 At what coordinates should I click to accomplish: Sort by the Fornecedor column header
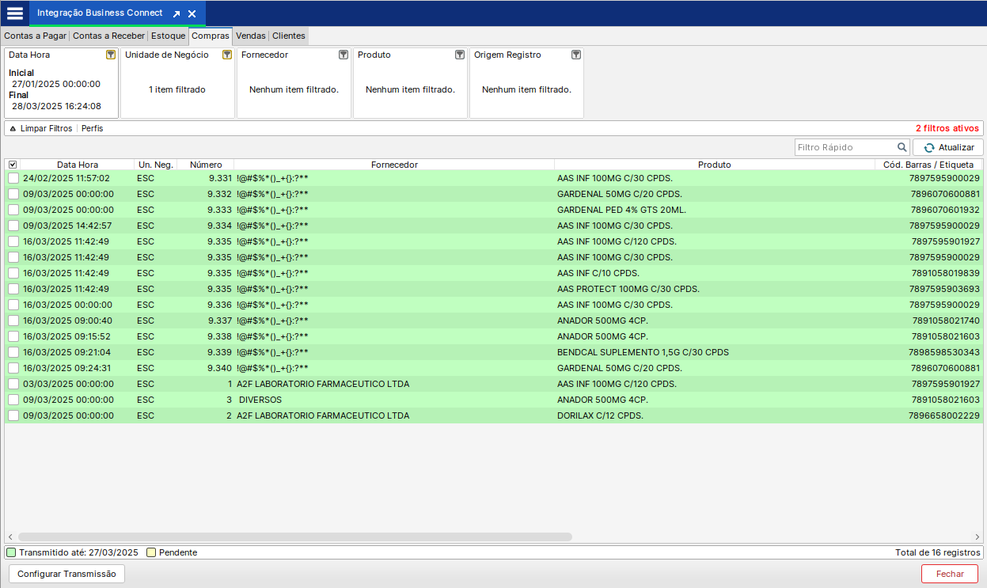(394, 165)
